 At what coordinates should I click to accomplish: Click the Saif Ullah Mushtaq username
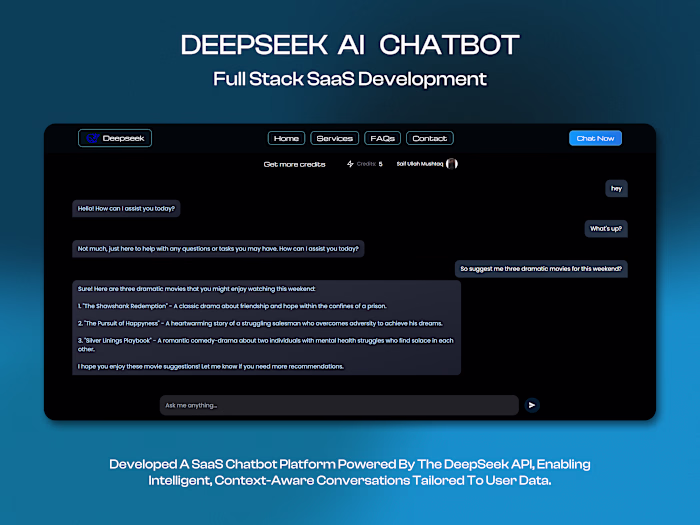tap(420, 164)
